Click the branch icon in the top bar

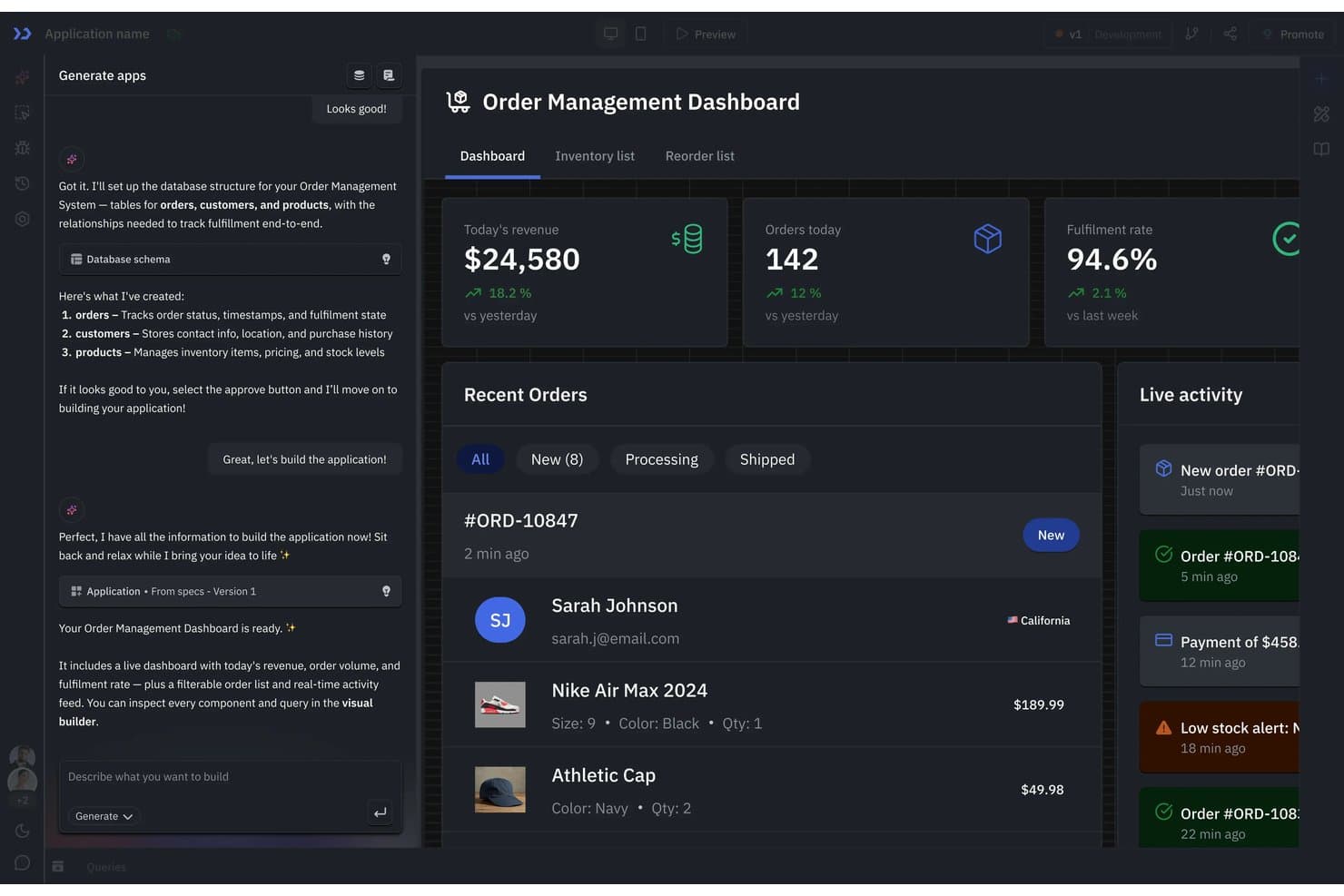pyautogui.click(x=1191, y=34)
